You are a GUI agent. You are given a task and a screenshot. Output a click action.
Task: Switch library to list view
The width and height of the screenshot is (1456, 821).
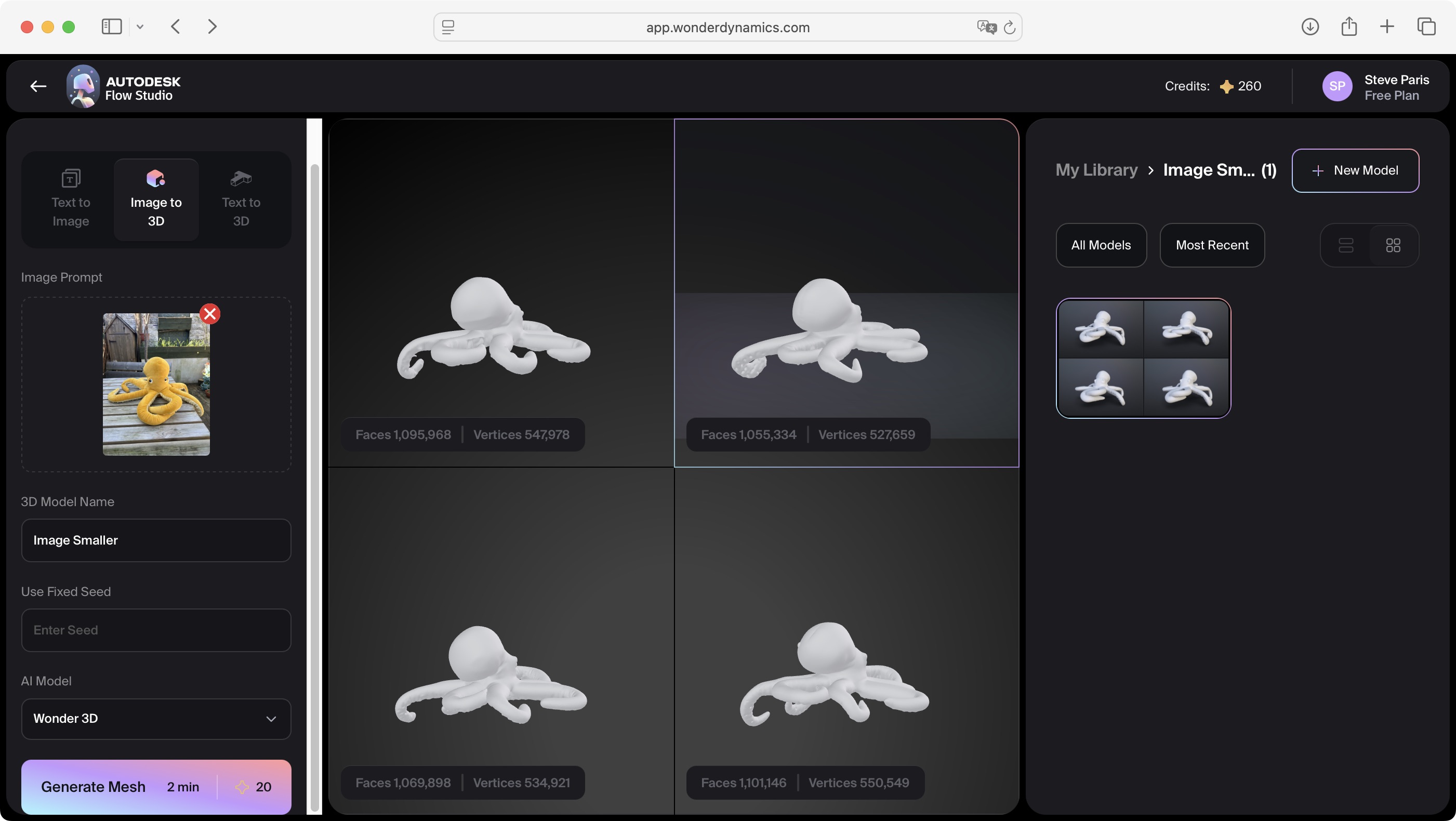(x=1347, y=245)
